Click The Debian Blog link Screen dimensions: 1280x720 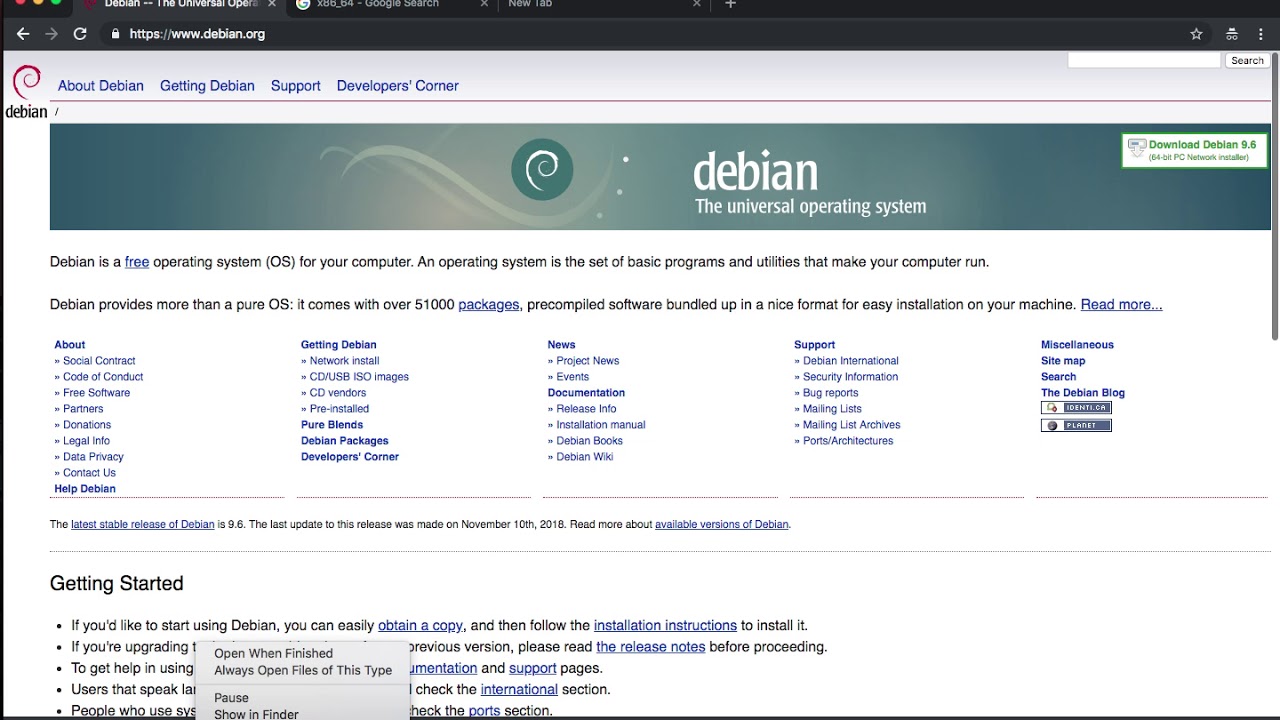coord(1083,393)
